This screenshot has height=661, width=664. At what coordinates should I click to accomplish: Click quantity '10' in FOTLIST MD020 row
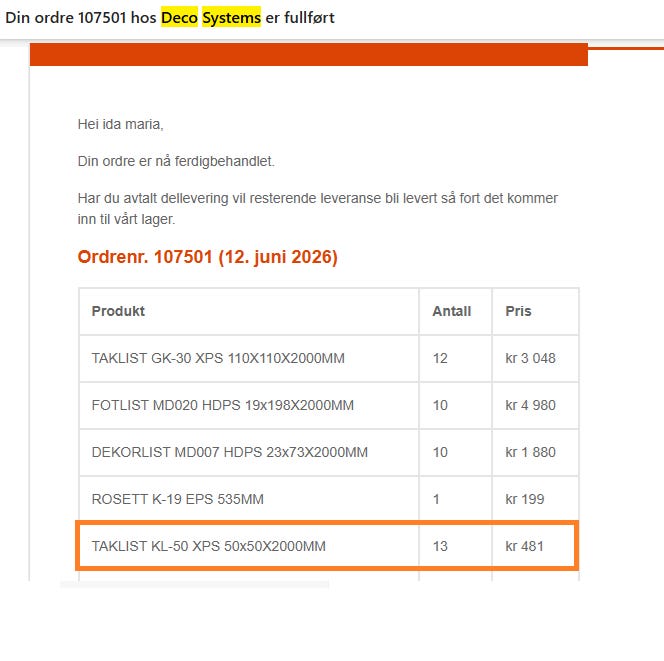[440, 405]
